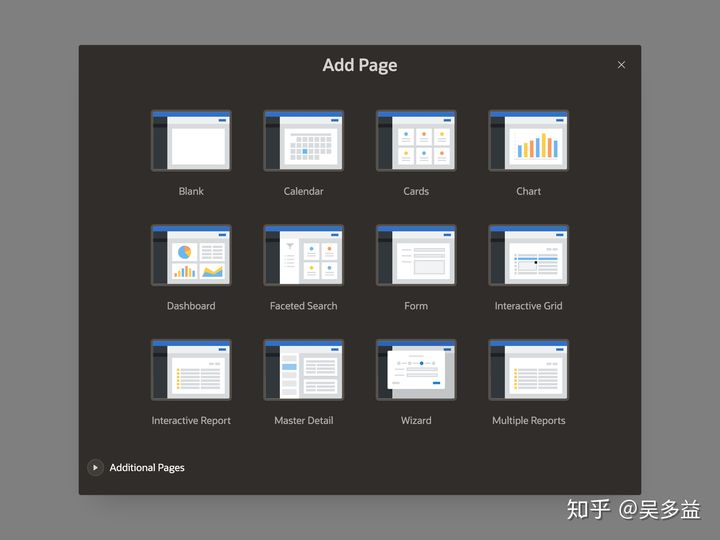Choose the Multiple Reports page icon
This screenshot has height=540, width=720.
(x=529, y=370)
